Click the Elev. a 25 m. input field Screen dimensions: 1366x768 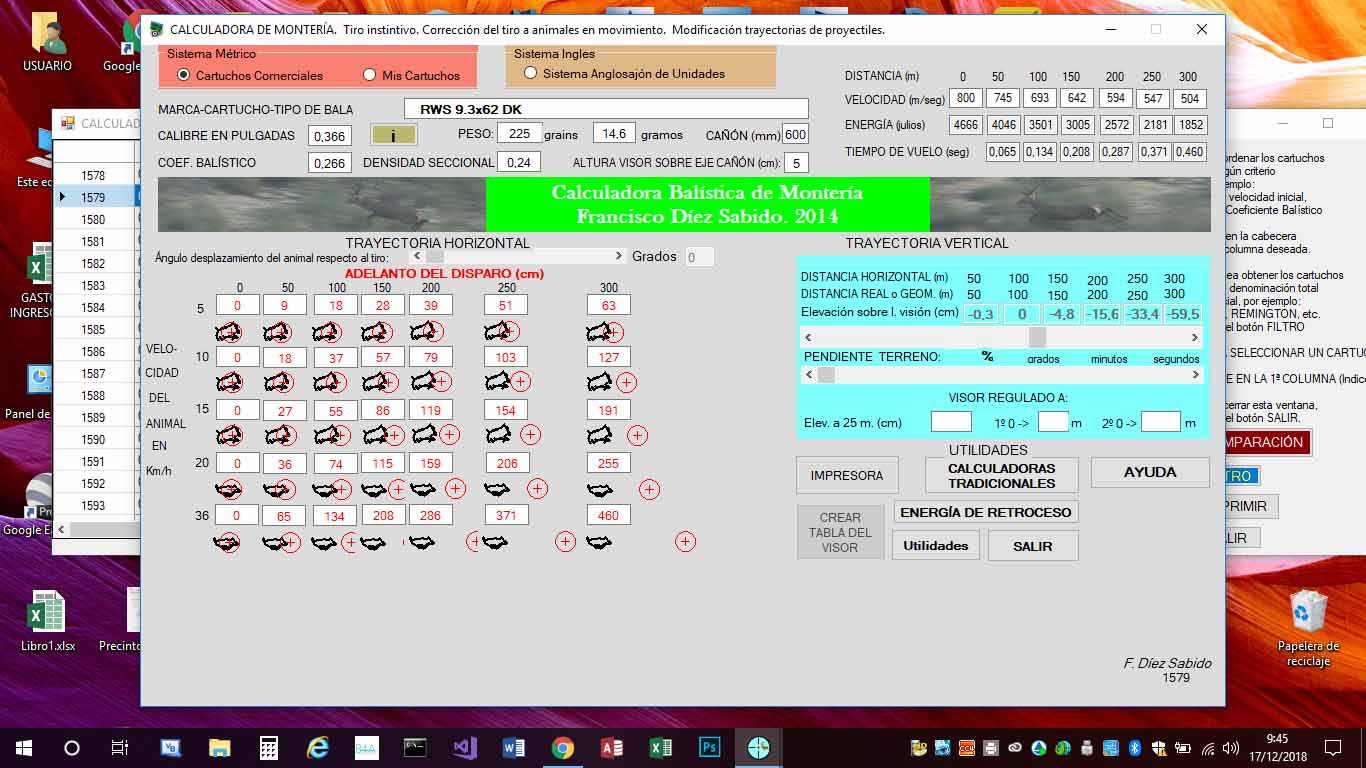951,422
